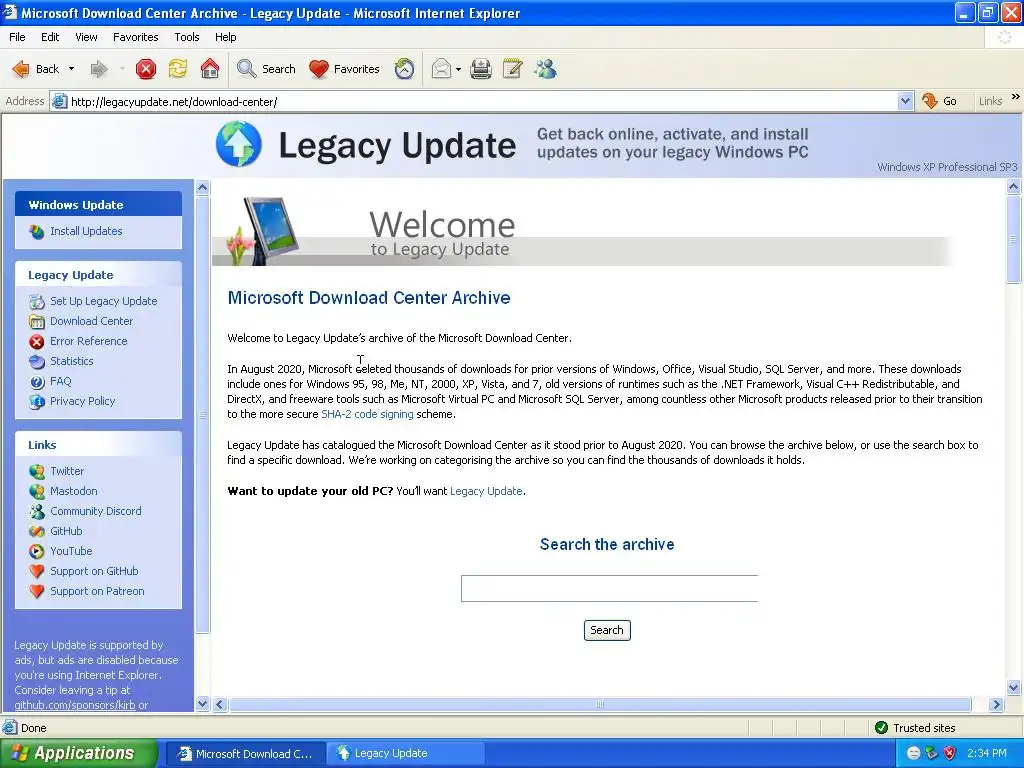Click horizontal scrollbar right arrow
This screenshot has width=1024, height=768.
click(x=996, y=705)
